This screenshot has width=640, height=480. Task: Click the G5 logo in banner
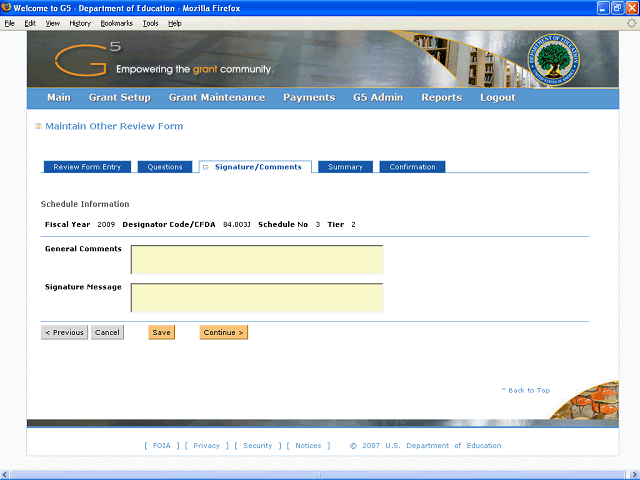point(88,60)
